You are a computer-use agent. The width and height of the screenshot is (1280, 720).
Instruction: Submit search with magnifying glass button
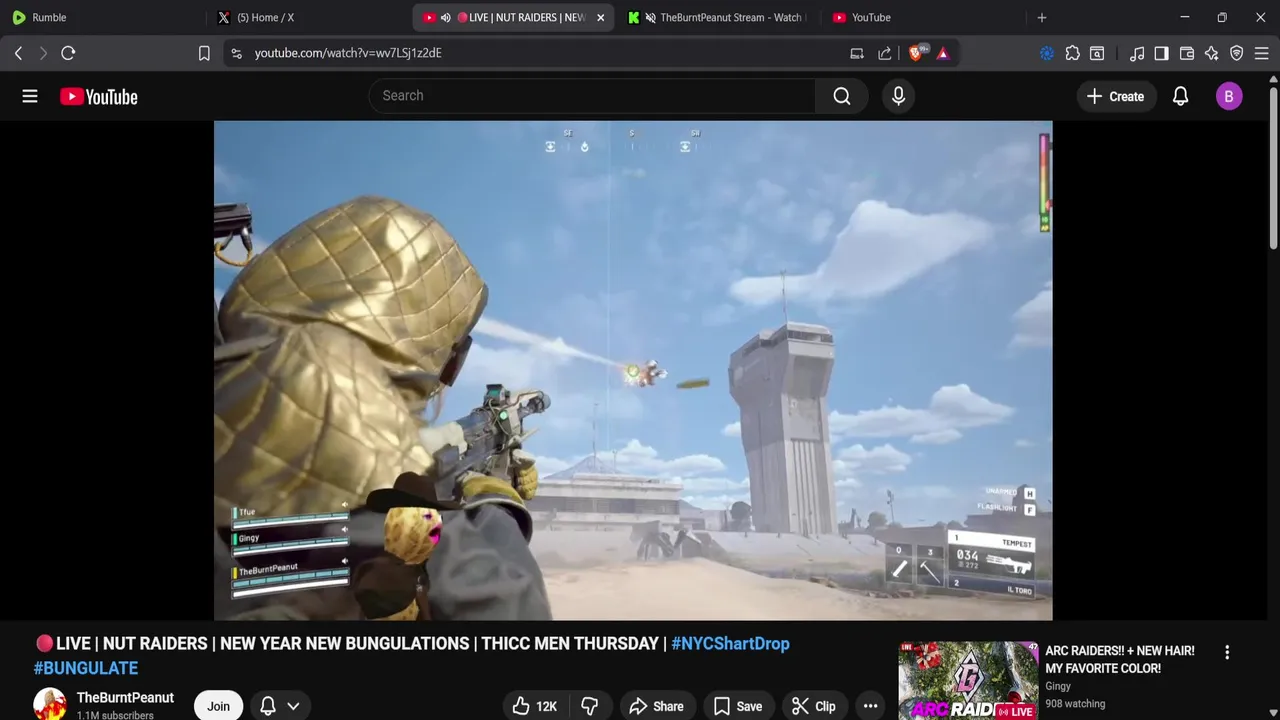(x=841, y=96)
